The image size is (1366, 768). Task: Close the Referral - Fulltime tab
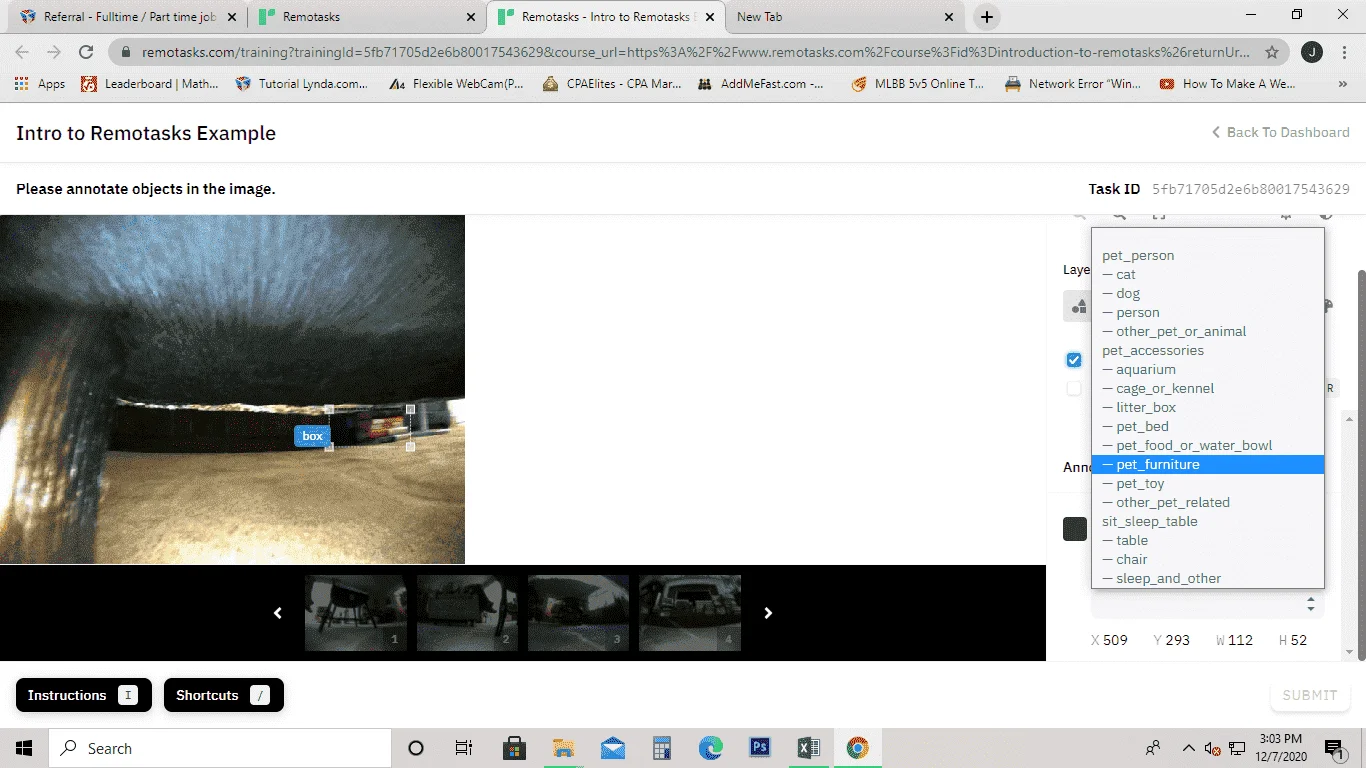[233, 17]
